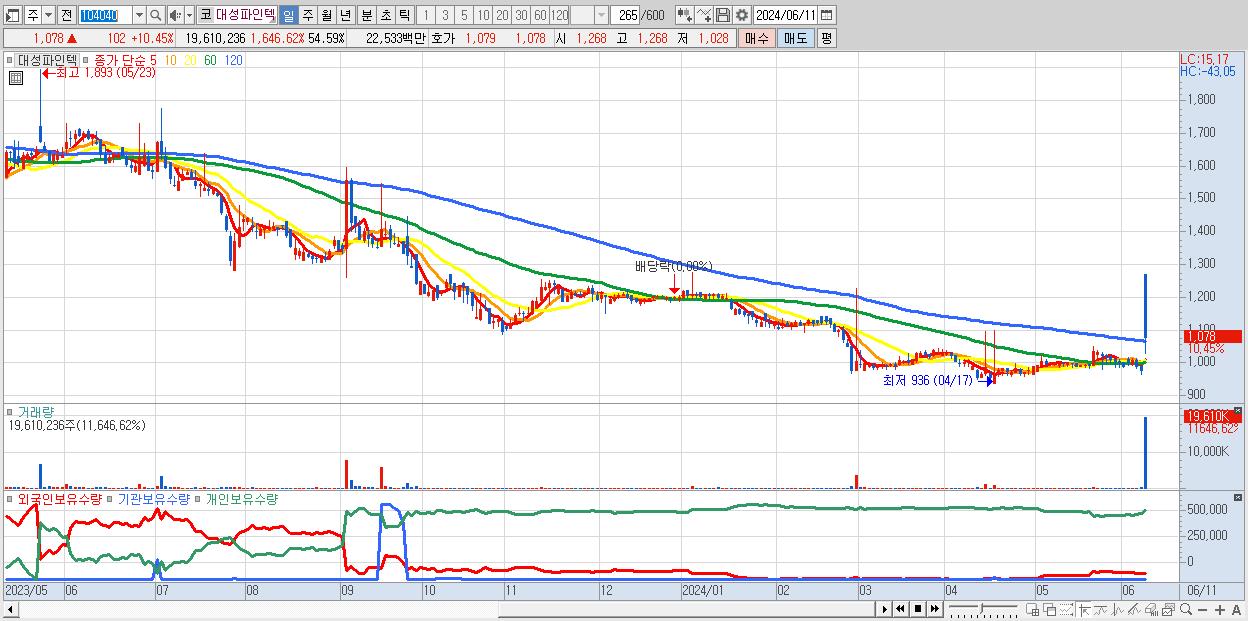The image size is (1248, 621).
Task: Click the rewind button in replay controls
Action: pyautogui.click(x=900, y=609)
